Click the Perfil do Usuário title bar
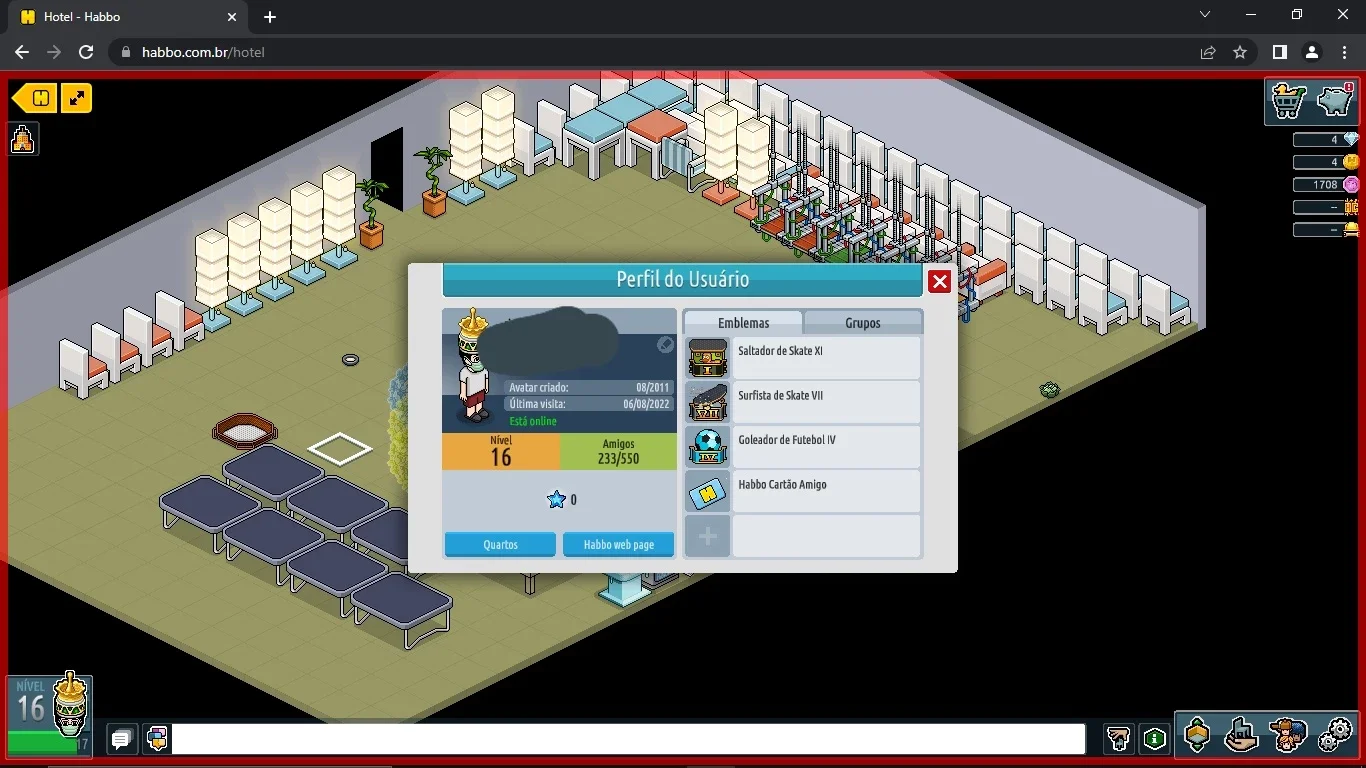 [x=682, y=280]
